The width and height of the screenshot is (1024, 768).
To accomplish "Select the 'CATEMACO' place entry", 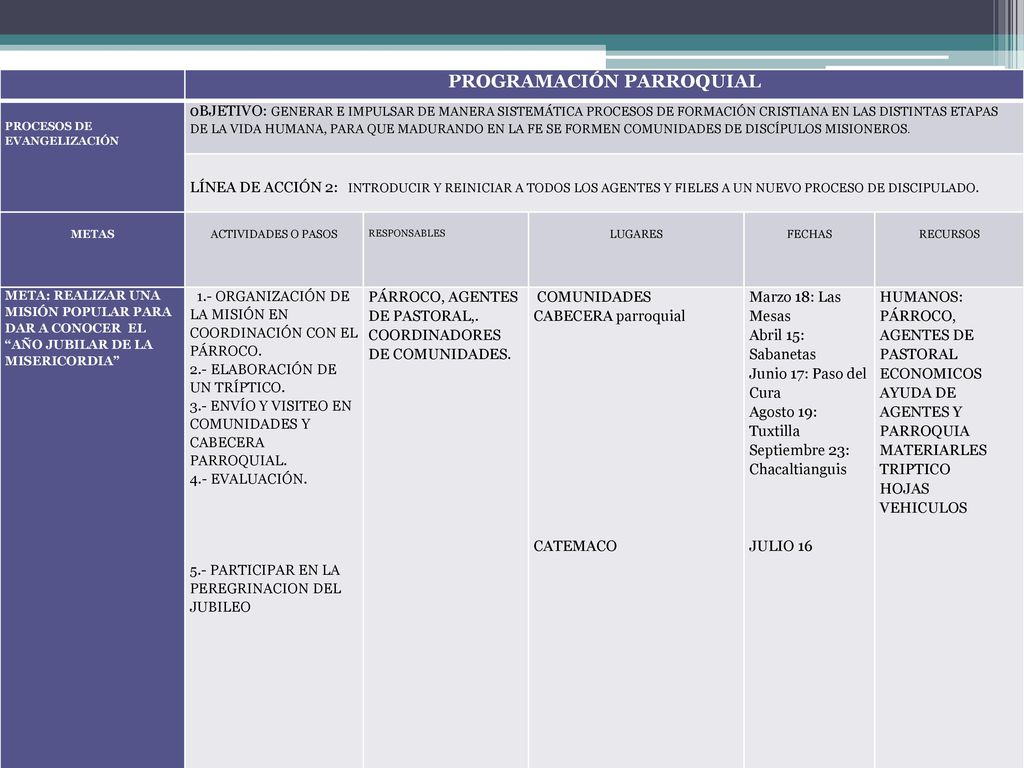I will 575,546.
